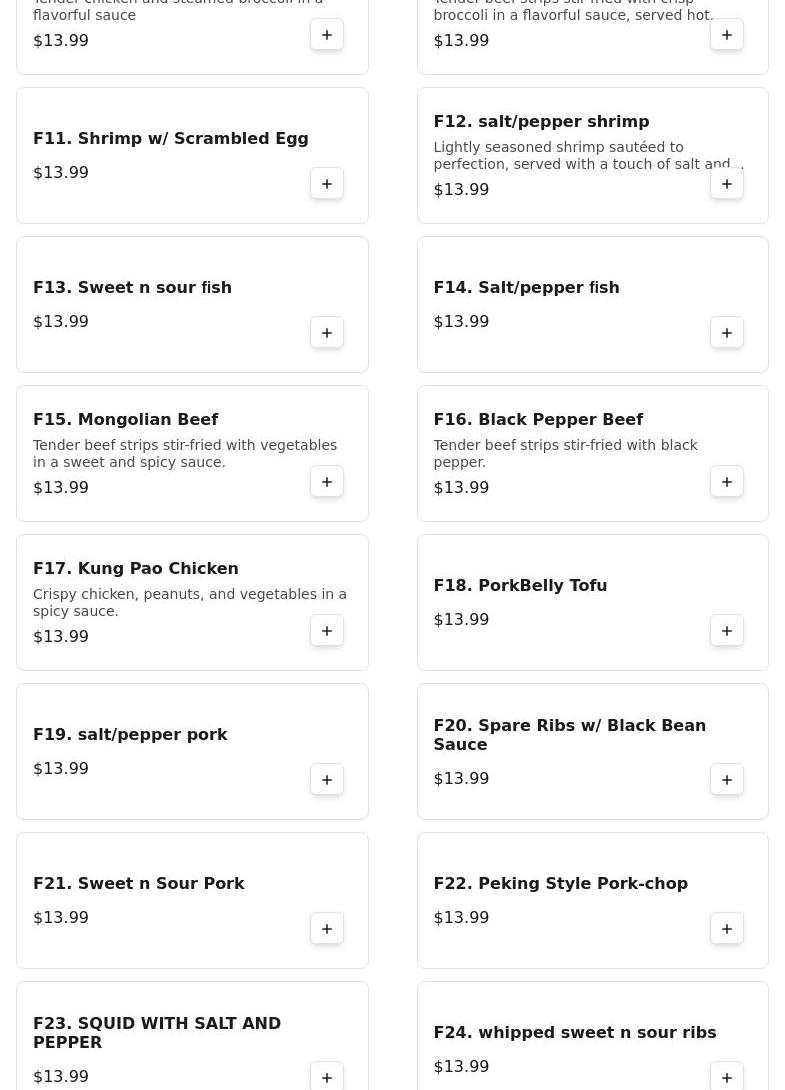Add F11 Shrimp w/ Scrambled Egg to cart
785x1090 pixels.
(x=327, y=184)
